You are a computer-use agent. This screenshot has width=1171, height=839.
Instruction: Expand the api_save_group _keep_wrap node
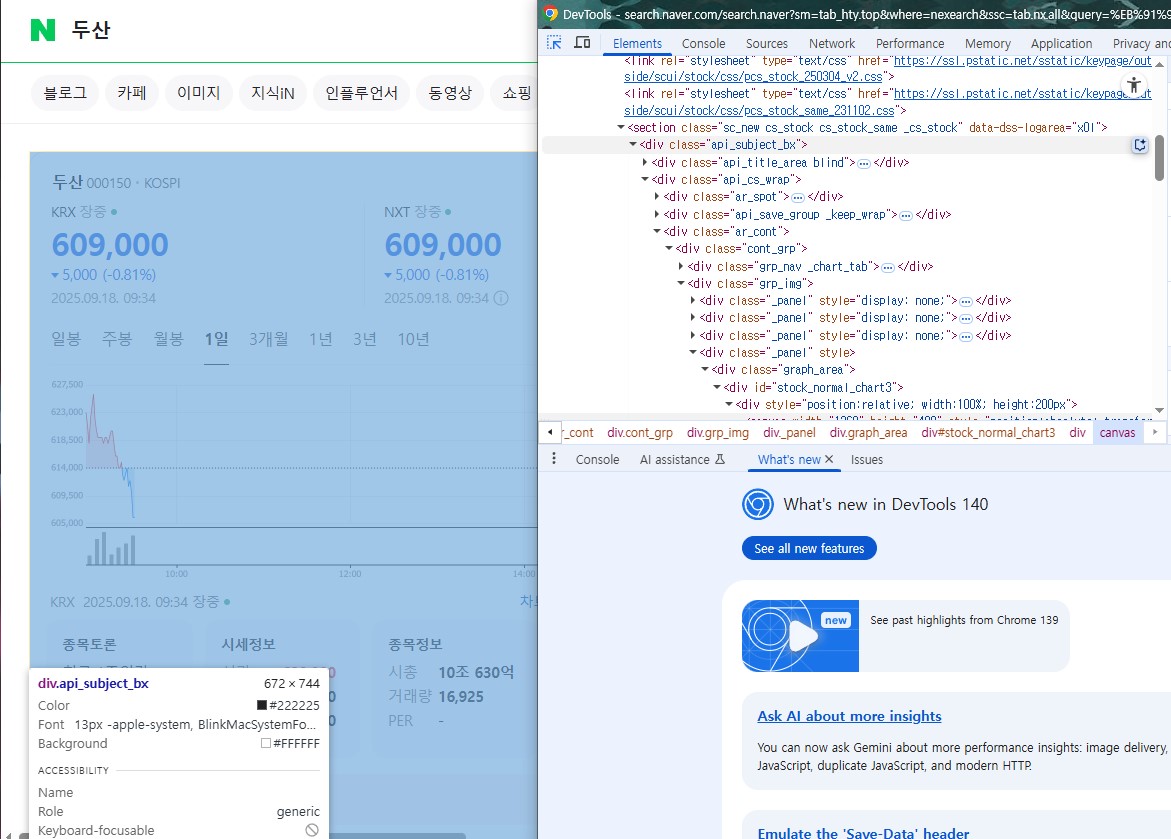tap(656, 214)
